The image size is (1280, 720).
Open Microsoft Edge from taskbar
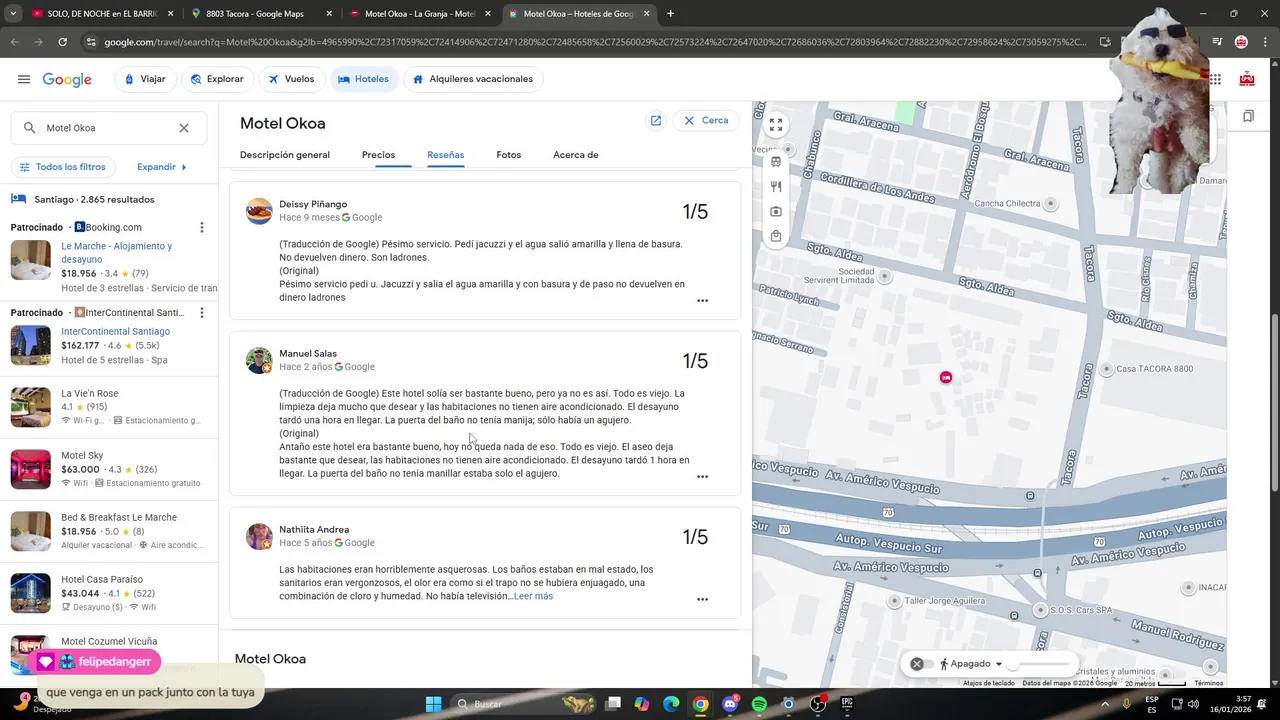(671, 704)
